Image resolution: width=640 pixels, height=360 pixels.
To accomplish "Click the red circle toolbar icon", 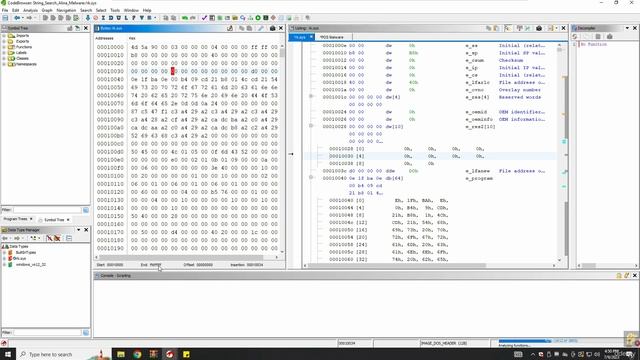I will [x=96, y=18].
